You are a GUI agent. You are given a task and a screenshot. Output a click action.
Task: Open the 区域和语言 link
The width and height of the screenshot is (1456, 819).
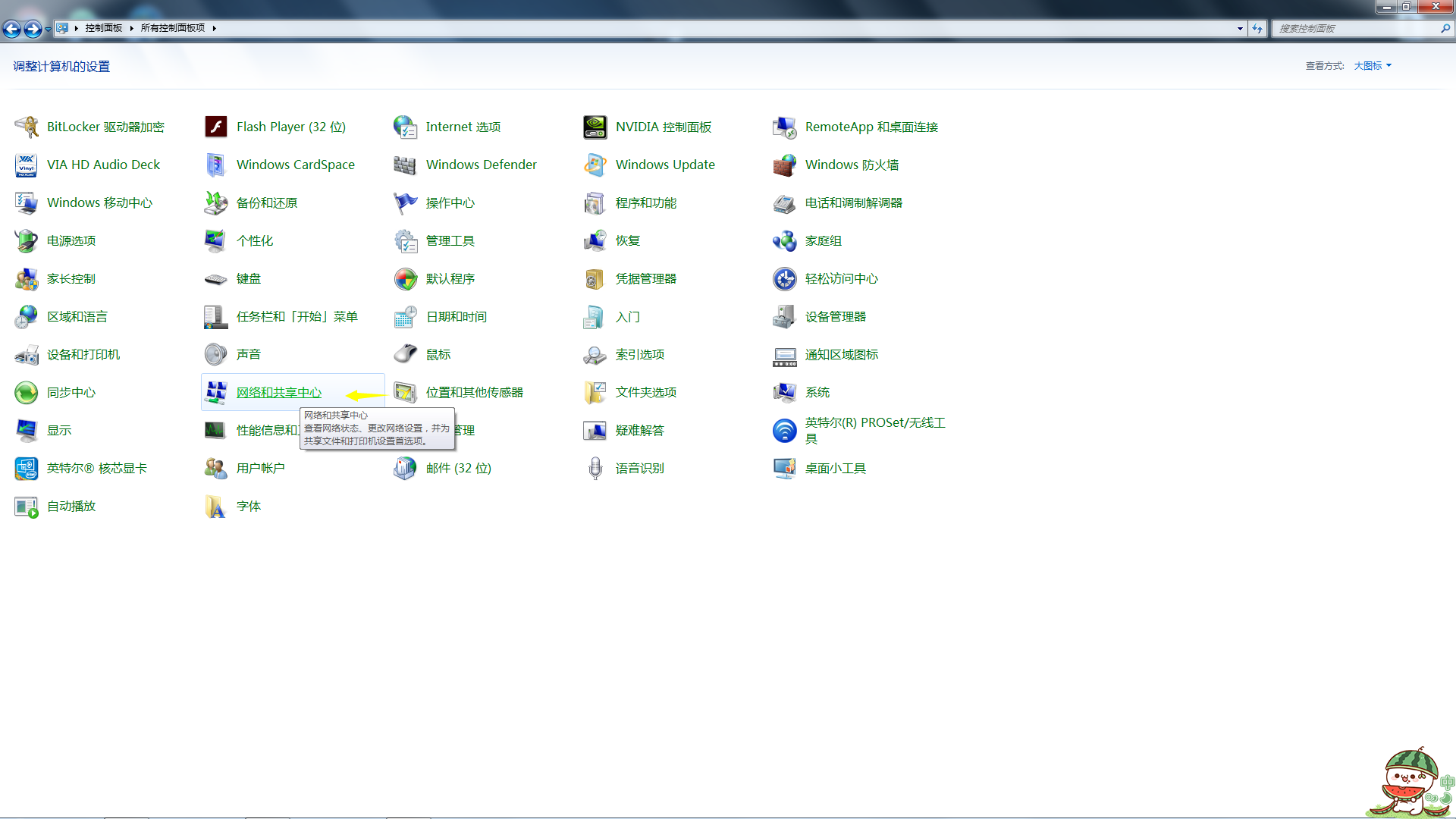point(77,316)
